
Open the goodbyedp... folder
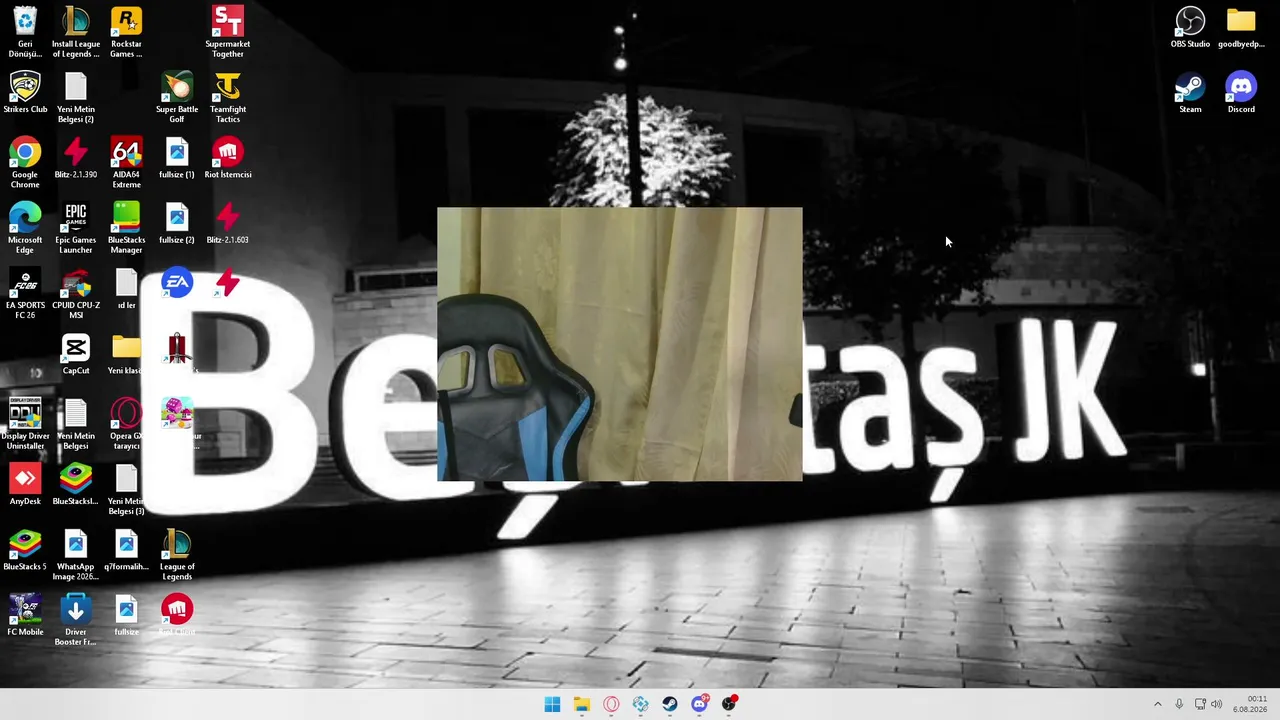click(1241, 27)
